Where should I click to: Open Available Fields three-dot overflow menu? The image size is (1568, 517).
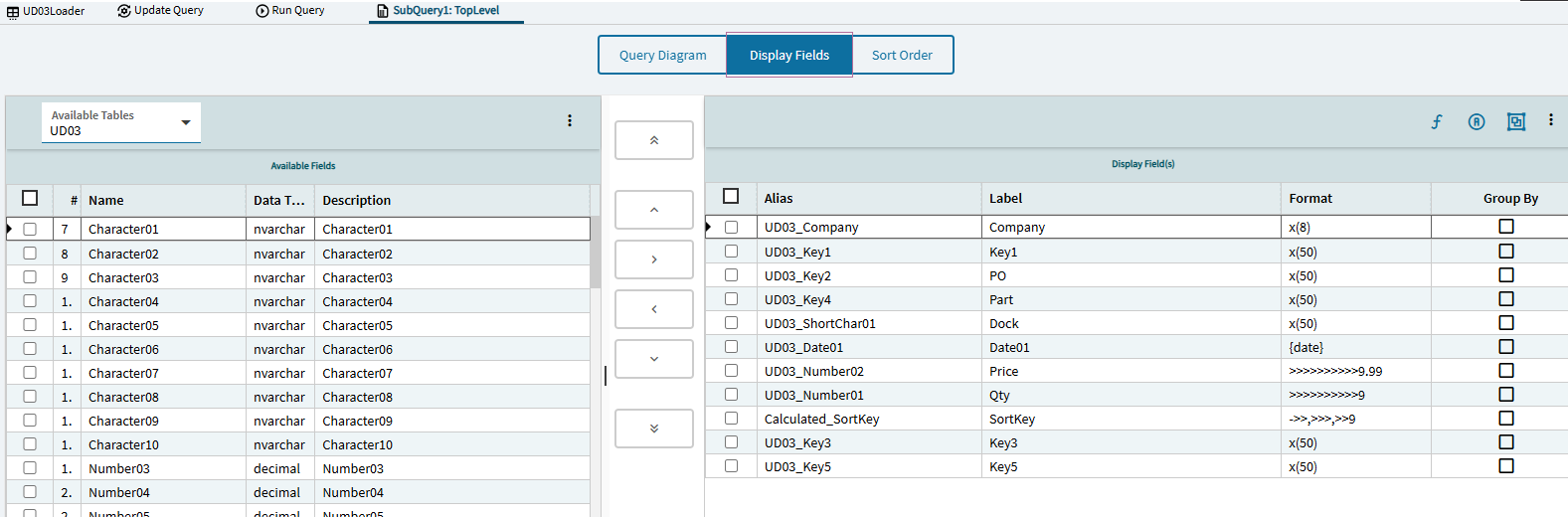569,120
